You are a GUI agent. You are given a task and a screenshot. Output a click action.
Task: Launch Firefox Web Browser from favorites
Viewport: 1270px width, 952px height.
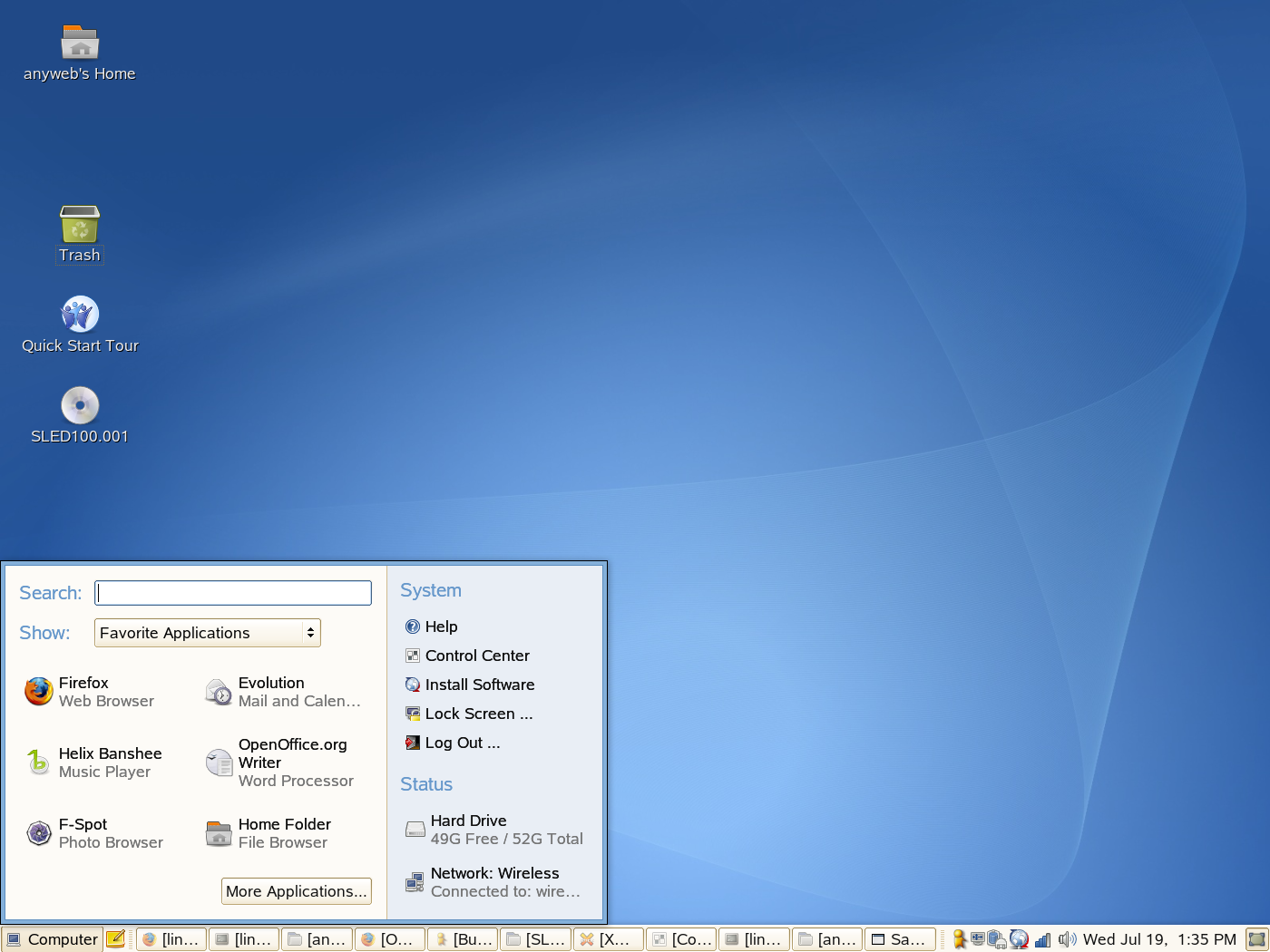pos(89,692)
